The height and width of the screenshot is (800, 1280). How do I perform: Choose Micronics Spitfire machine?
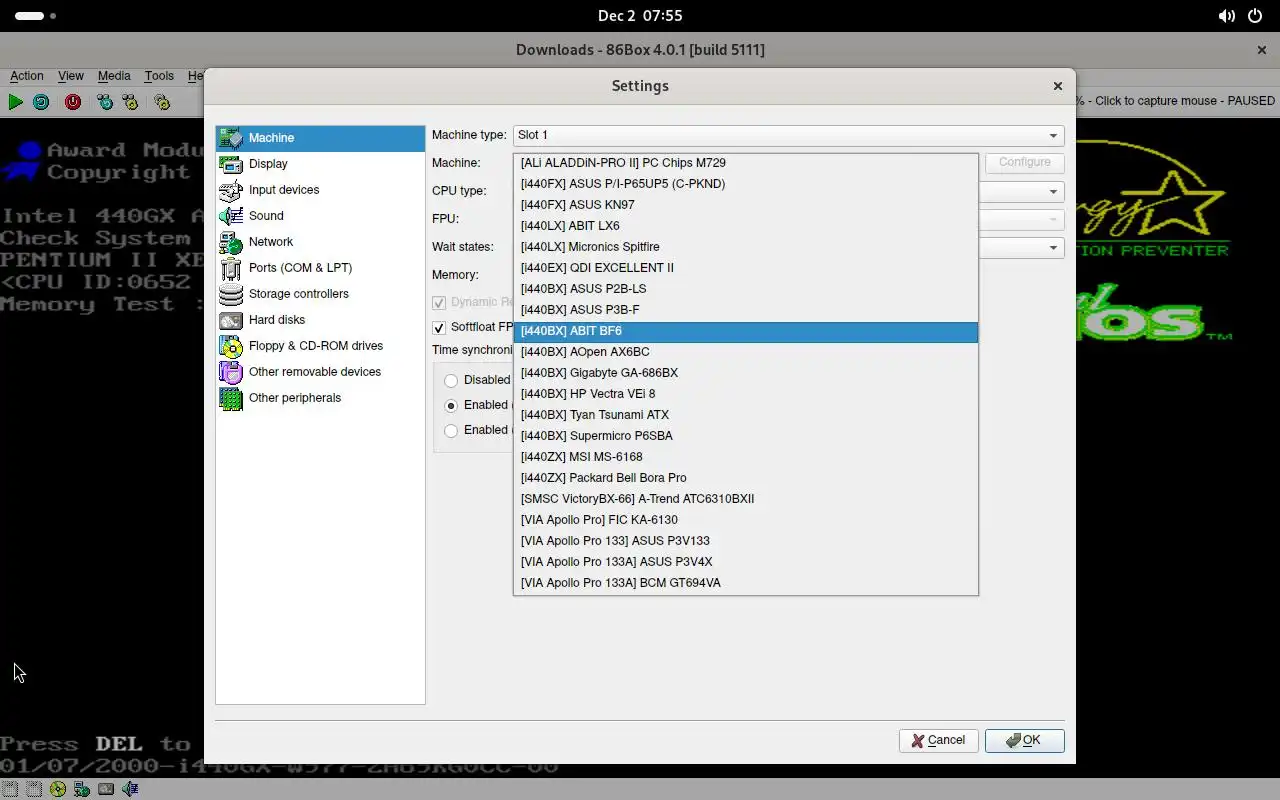click(x=746, y=247)
